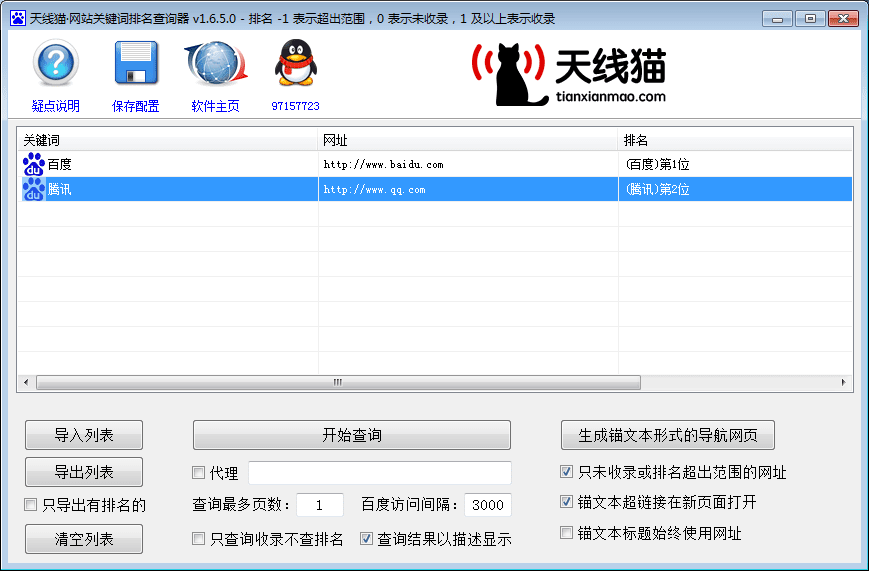Click the Baidu paw icon beside 腾讯

tap(33, 189)
